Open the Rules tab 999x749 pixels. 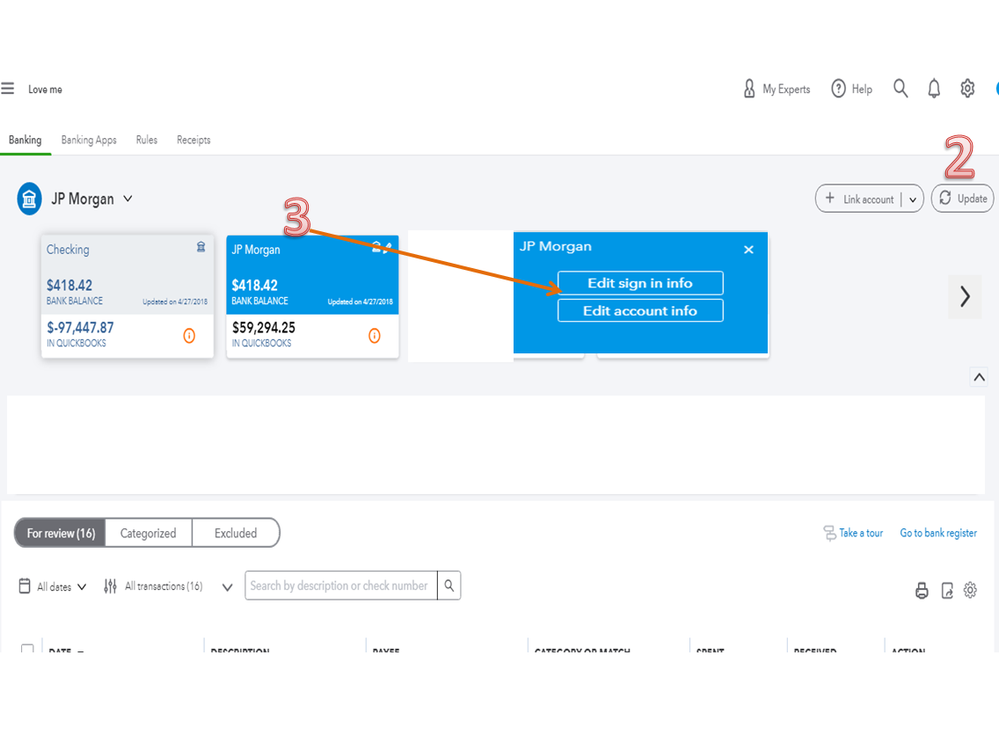pos(147,139)
